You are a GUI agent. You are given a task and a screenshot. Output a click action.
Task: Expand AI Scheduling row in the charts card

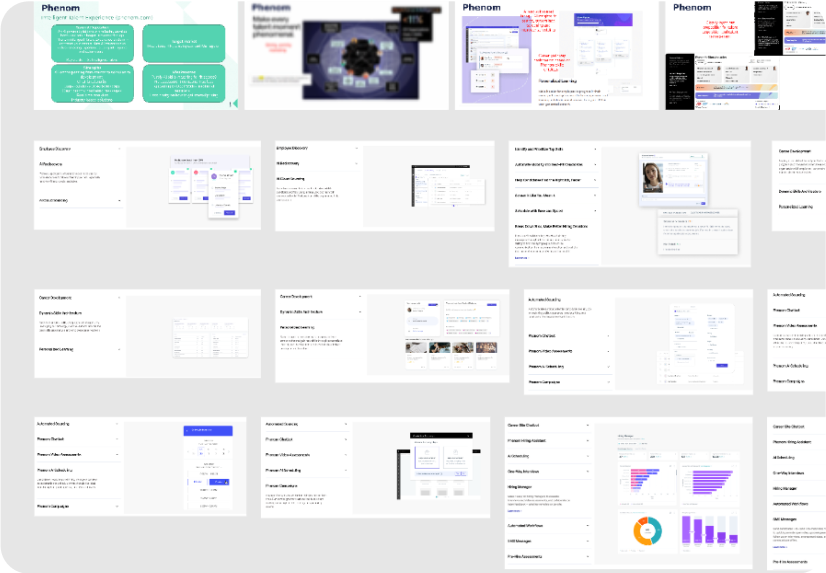point(548,456)
